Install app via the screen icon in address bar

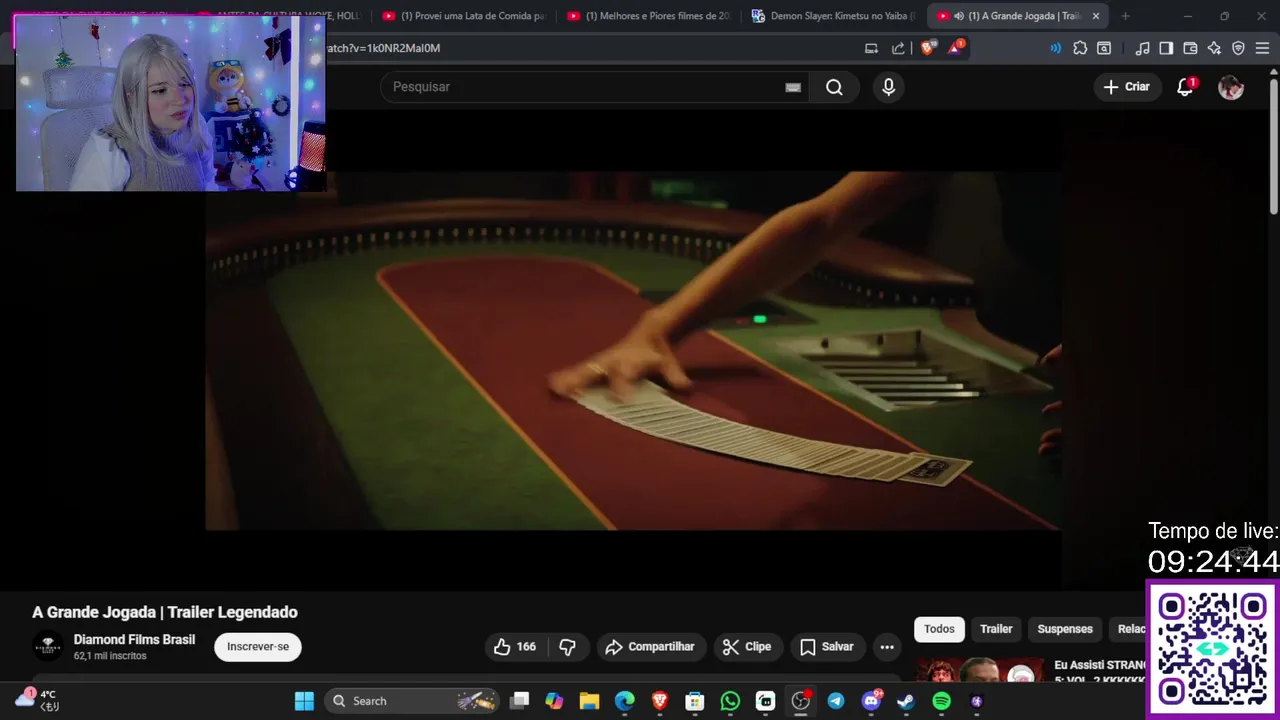871,48
